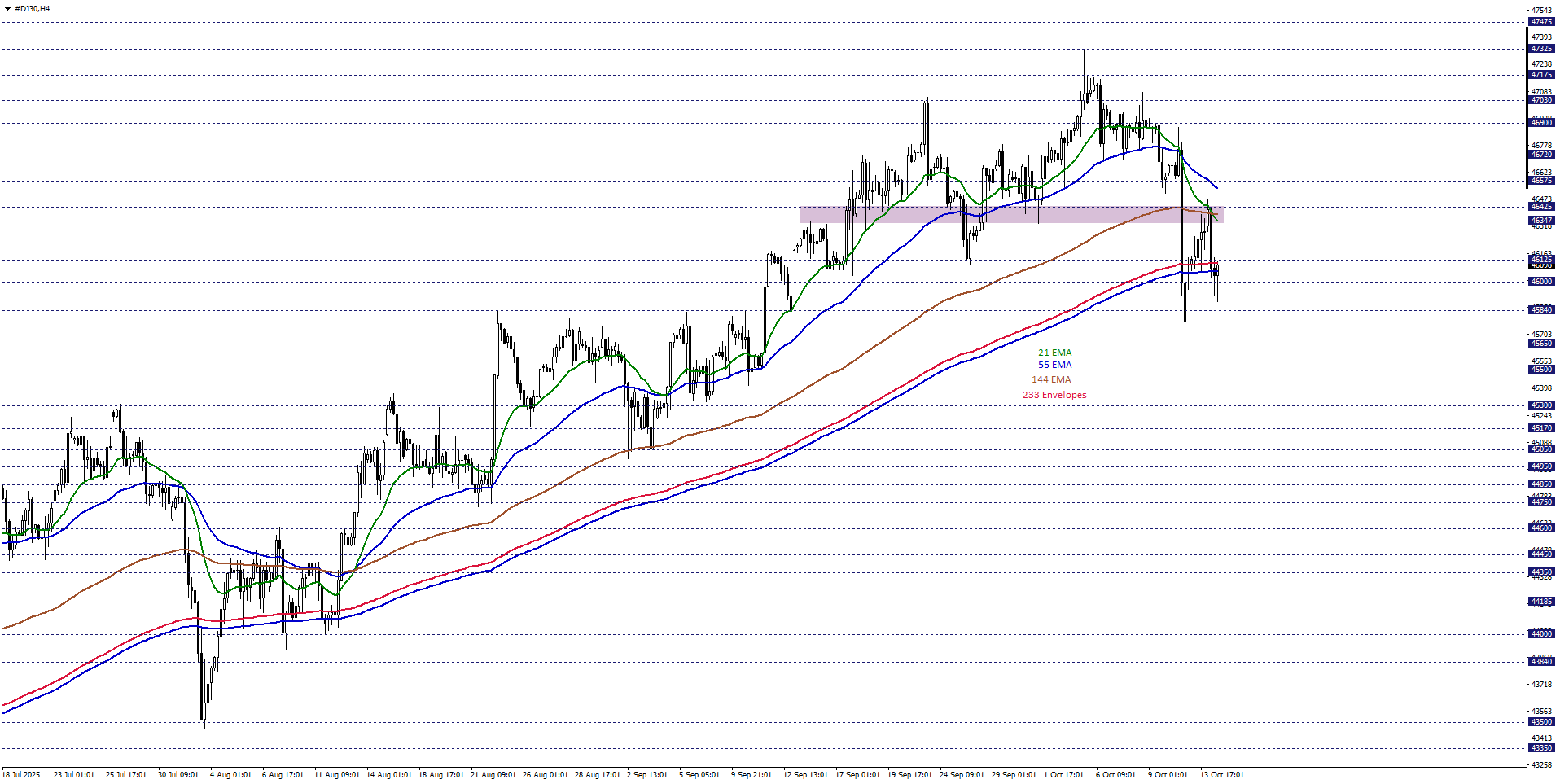Click the 45050 price level tag
Image resolution: width=1560 pixels, height=784 pixels.
[x=1541, y=449]
